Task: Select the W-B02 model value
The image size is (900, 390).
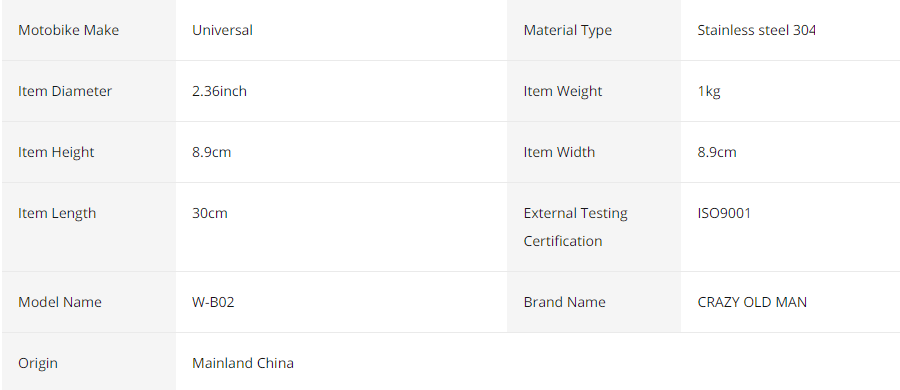Action: coord(213,302)
